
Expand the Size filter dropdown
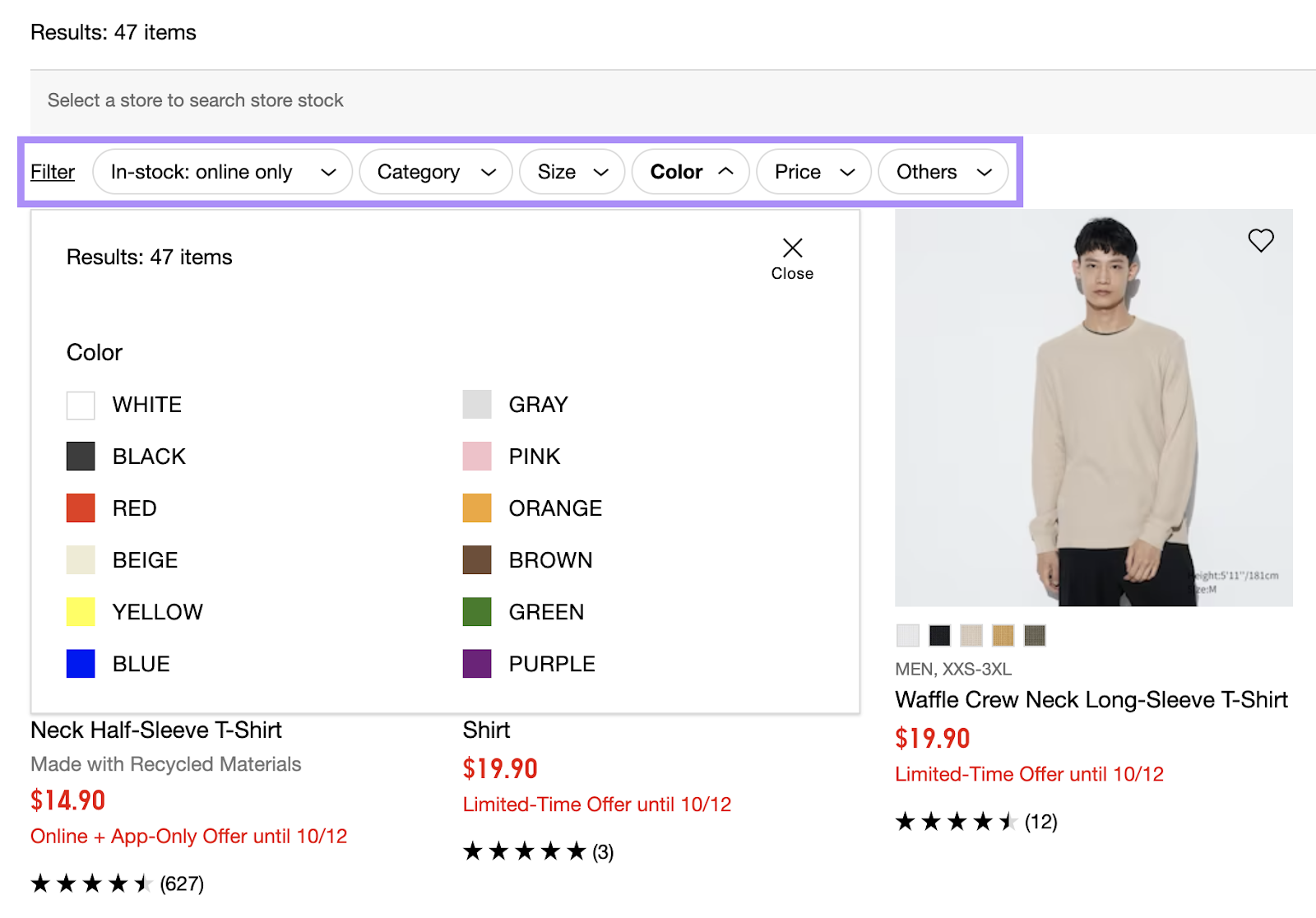(x=571, y=172)
